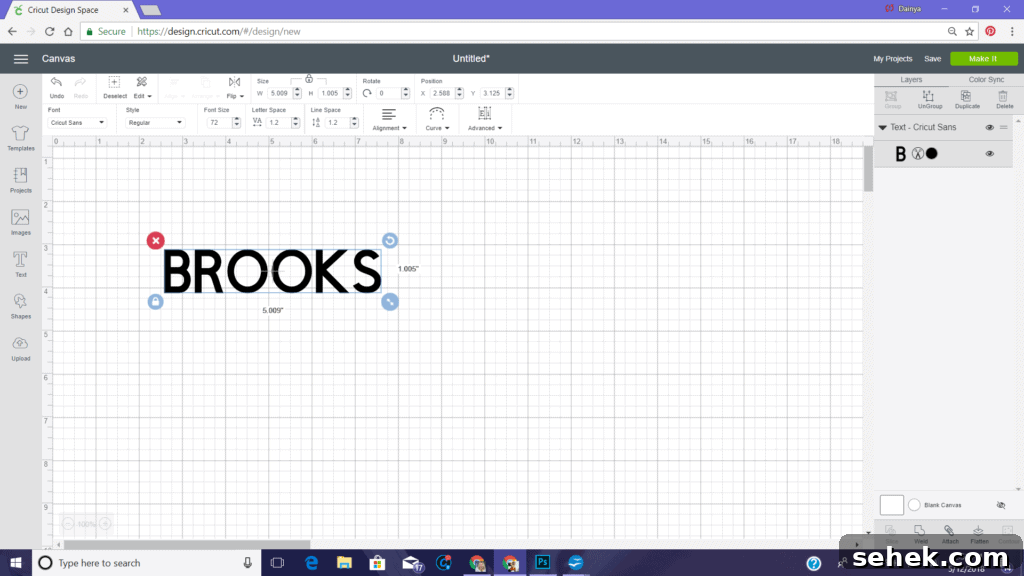This screenshot has height=576, width=1024.
Task: Switch to the Color Sync tab
Action: coord(986,80)
